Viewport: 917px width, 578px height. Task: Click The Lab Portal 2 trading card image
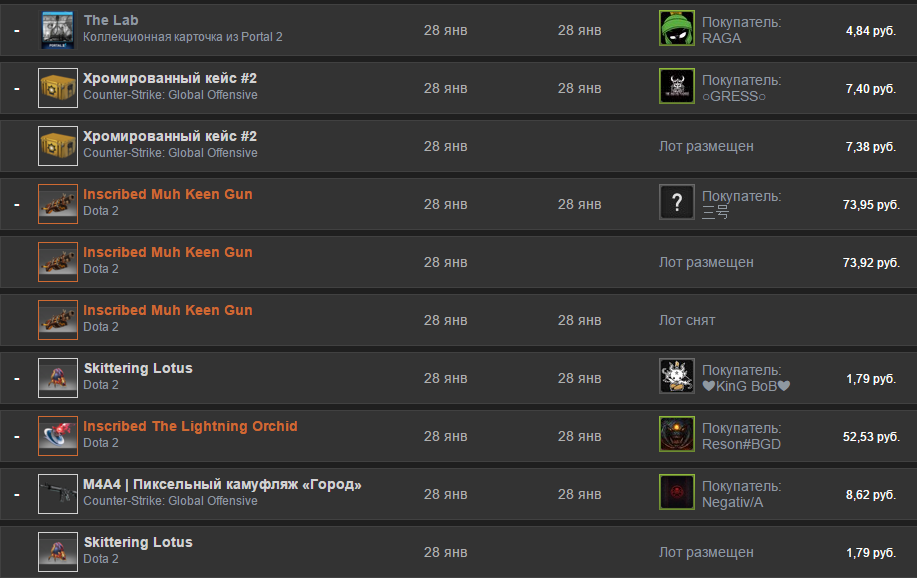pos(58,30)
